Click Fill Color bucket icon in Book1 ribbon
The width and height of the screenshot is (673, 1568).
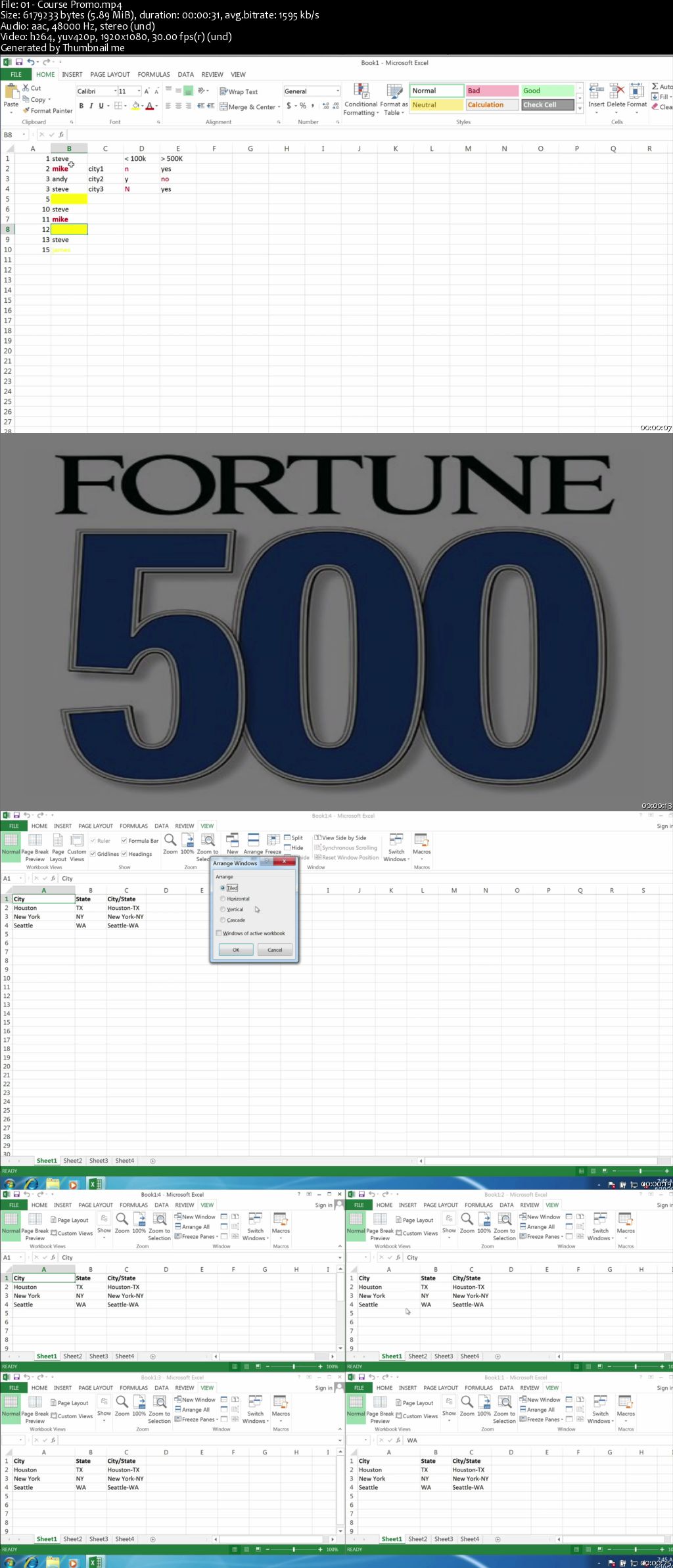tap(135, 106)
